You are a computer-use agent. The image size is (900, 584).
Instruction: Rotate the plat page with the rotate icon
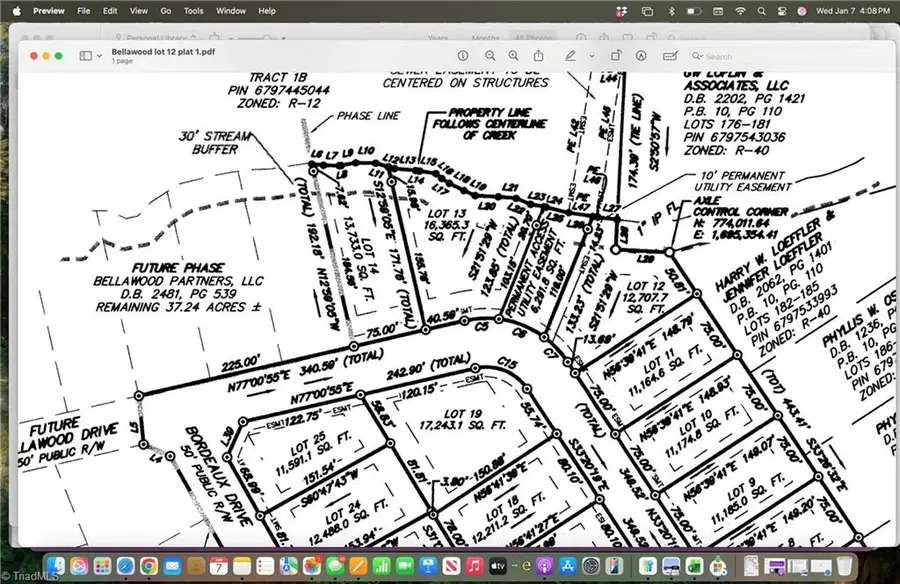[x=615, y=55]
